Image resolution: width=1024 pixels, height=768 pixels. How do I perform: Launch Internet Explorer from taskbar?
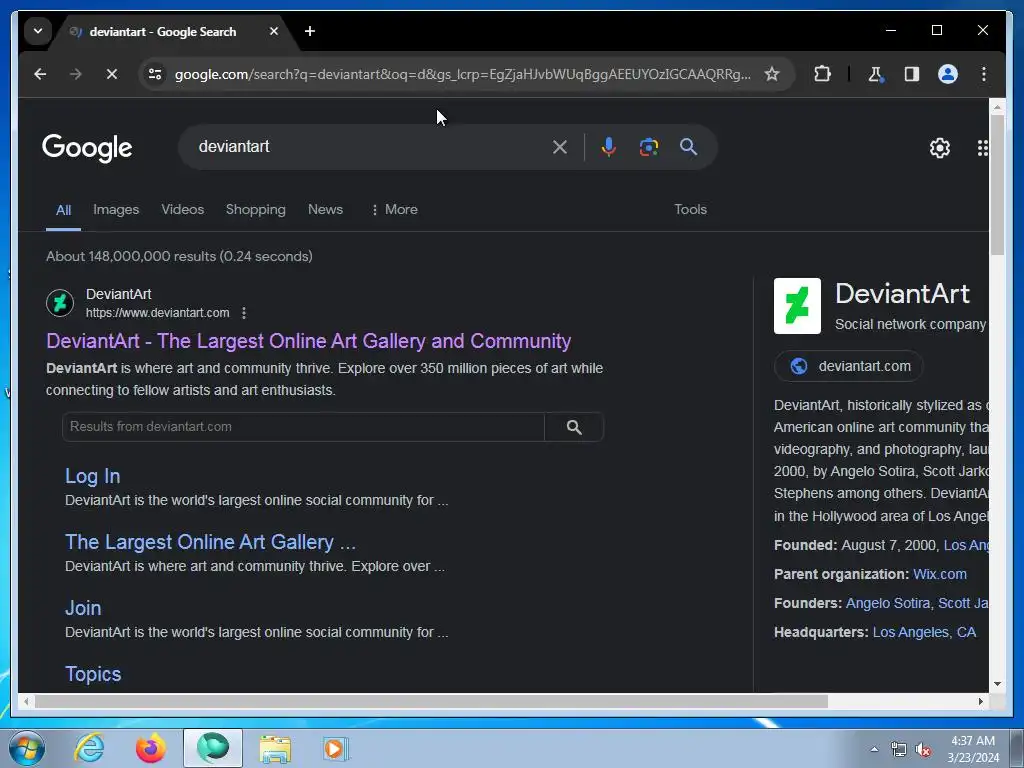pos(89,748)
